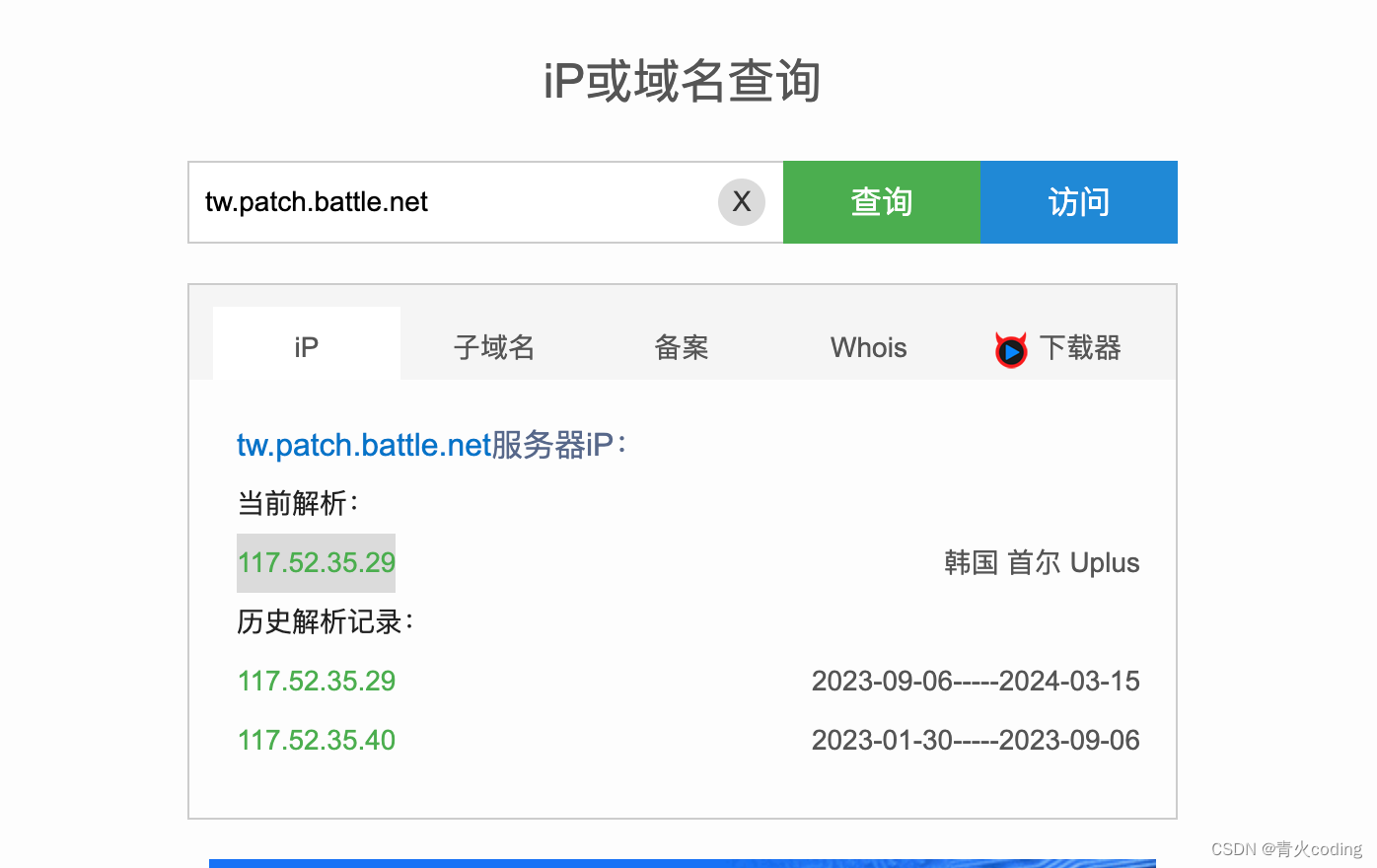Open the history IP 117.52.35.40 link

317,740
